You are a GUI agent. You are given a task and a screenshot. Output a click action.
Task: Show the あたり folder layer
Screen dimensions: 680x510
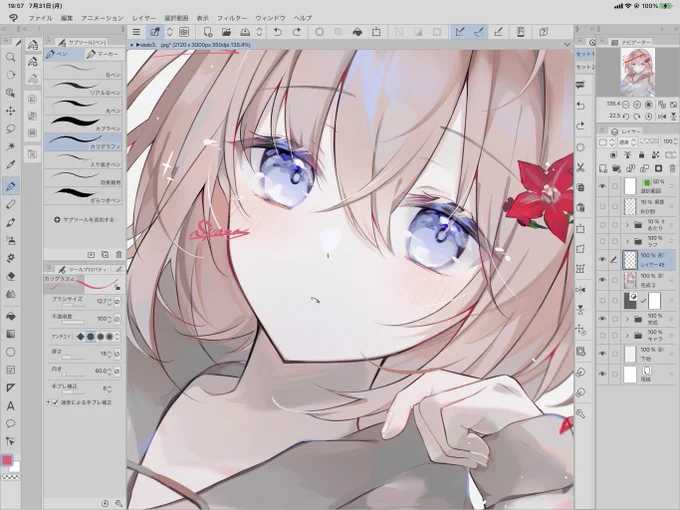[x=602, y=225]
